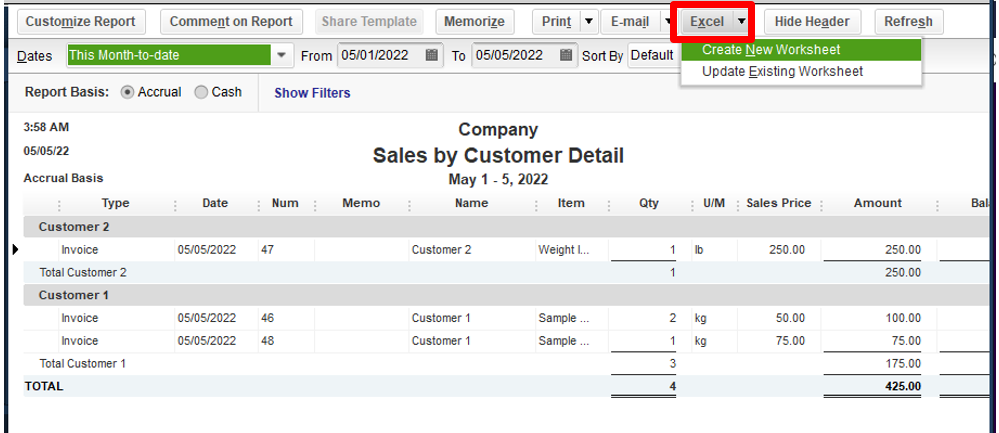Select the Cash report basis
The height and width of the screenshot is (433, 999).
[x=201, y=92]
